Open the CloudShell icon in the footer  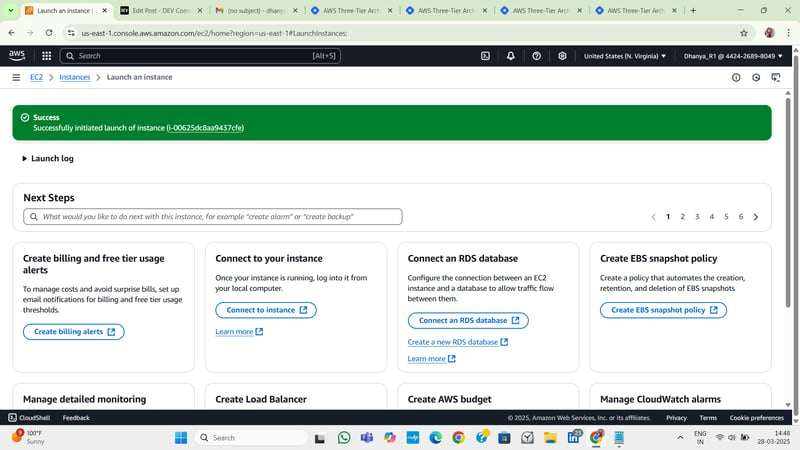pyautogui.click(x=12, y=418)
